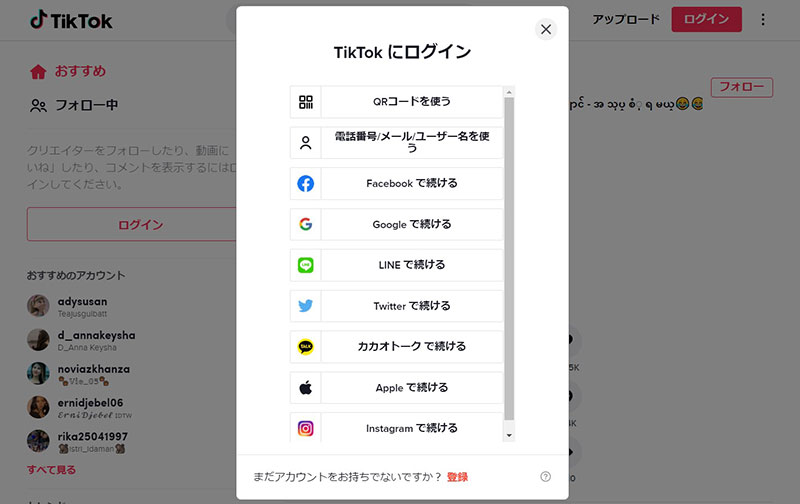This screenshot has height=504, width=800.
Task: Click アップロード in the header
Action: (x=626, y=19)
